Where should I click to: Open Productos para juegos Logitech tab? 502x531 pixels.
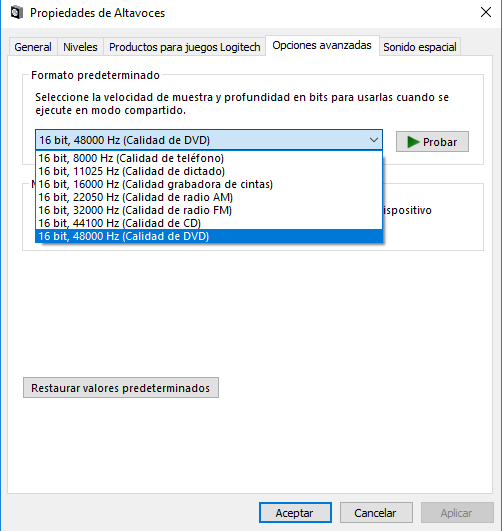click(x=185, y=47)
